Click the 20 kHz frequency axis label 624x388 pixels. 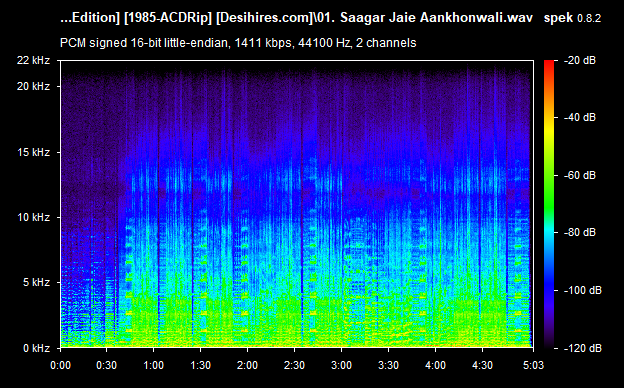tap(33, 86)
